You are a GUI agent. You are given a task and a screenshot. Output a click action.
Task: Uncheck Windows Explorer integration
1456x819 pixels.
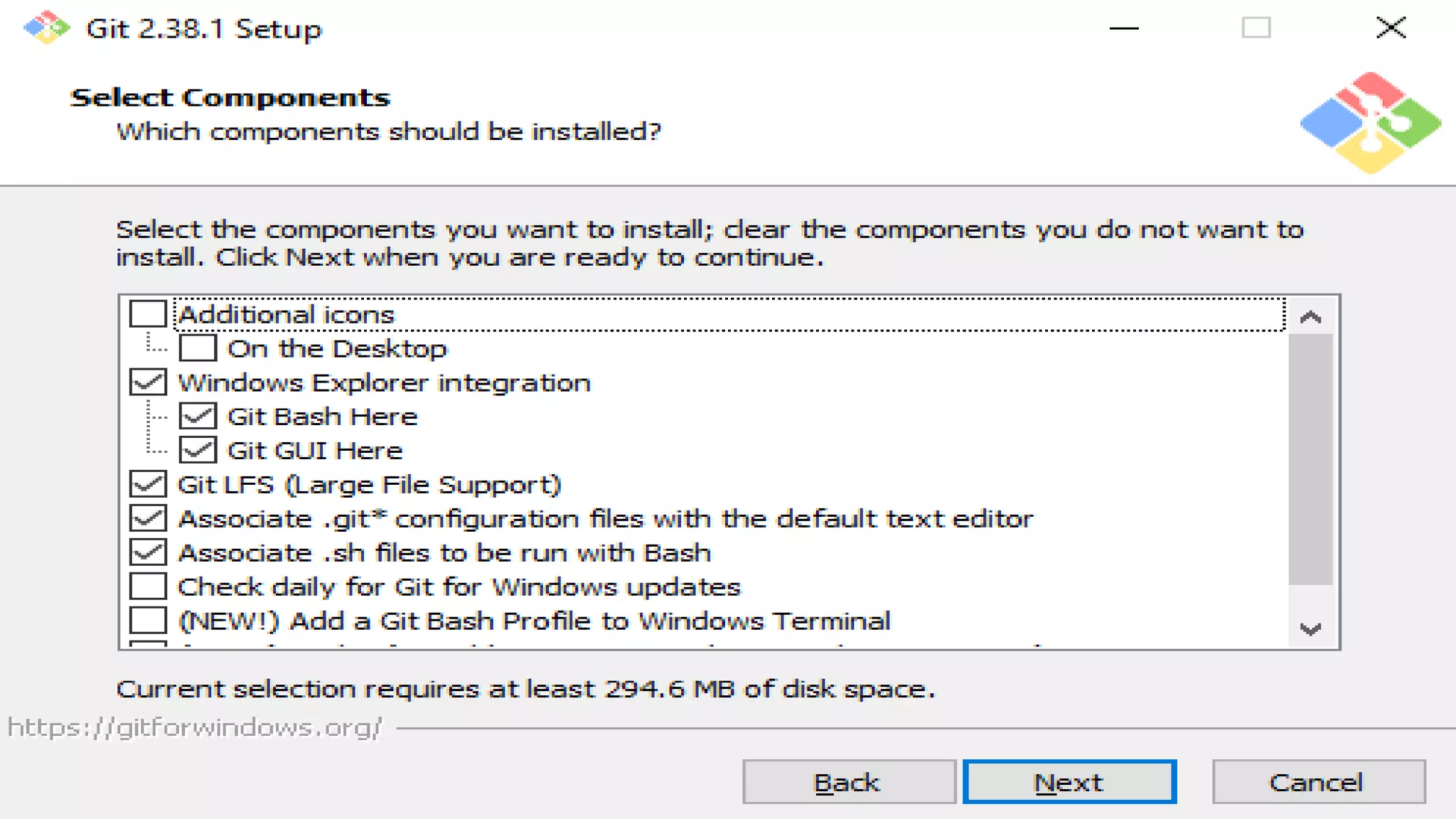tap(148, 382)
